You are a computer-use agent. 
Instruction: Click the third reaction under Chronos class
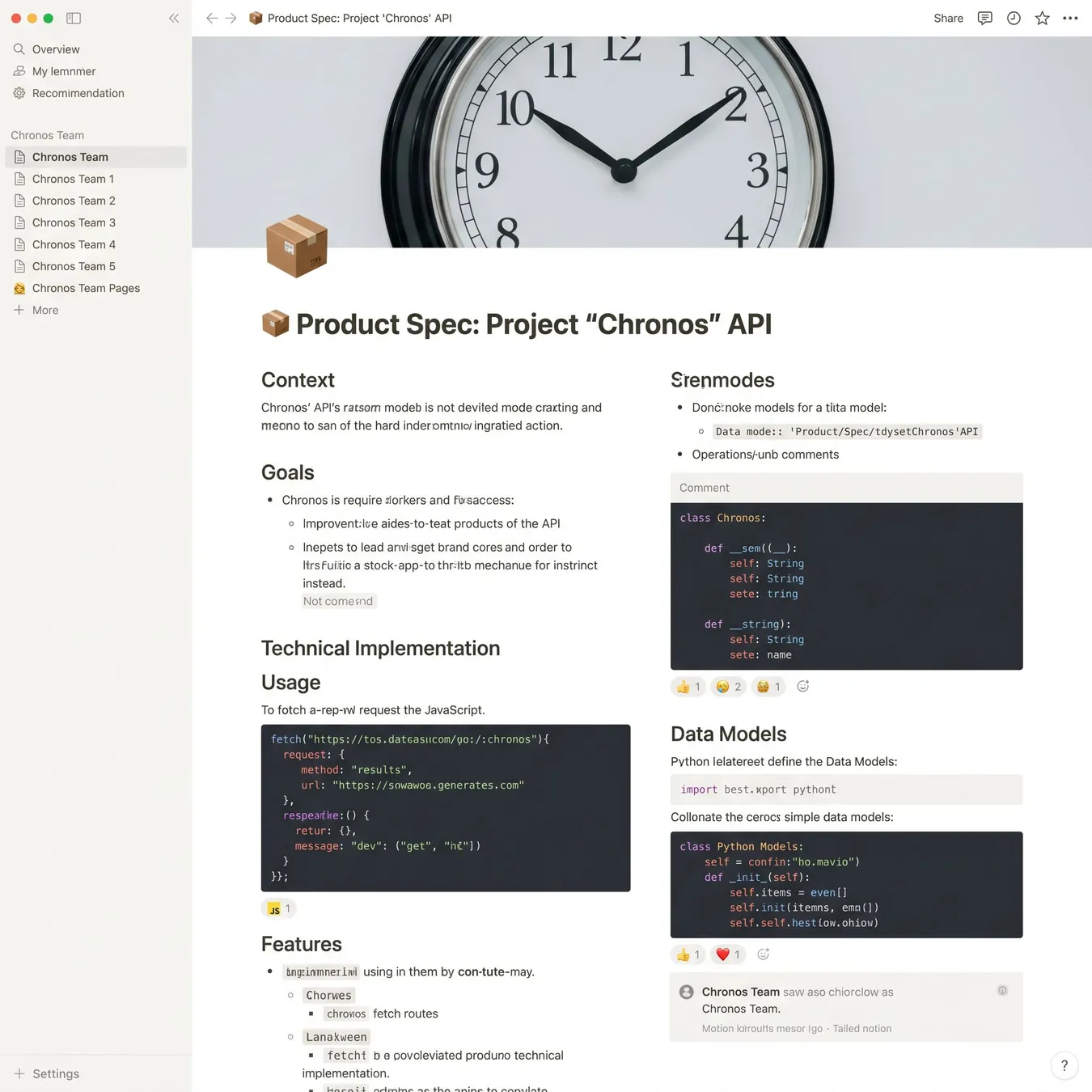(768, 687)
